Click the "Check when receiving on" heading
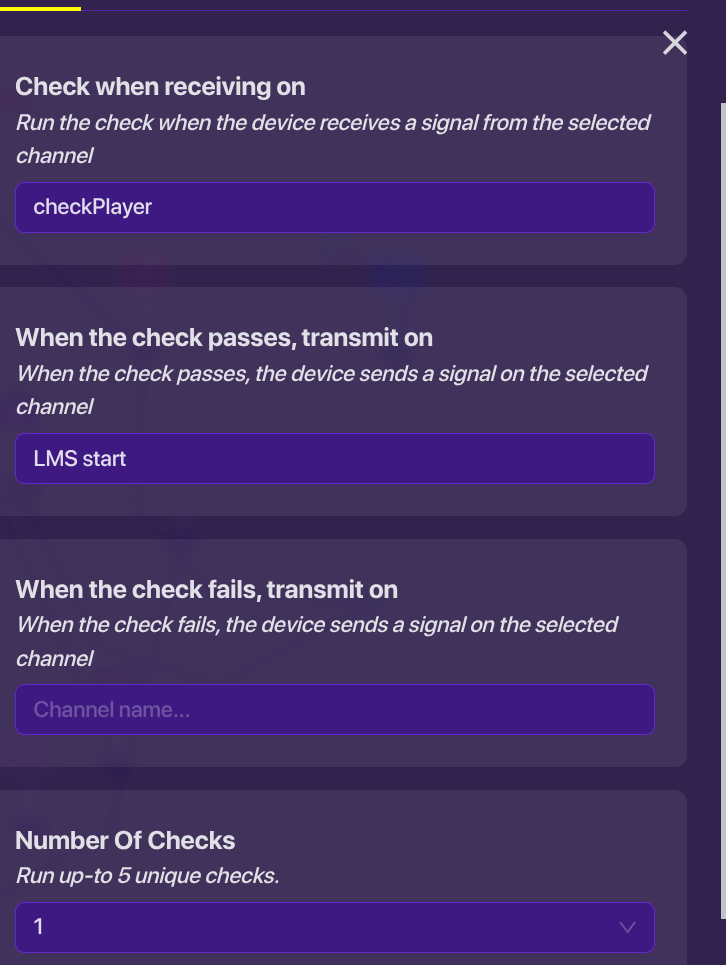 click(160, 87)
